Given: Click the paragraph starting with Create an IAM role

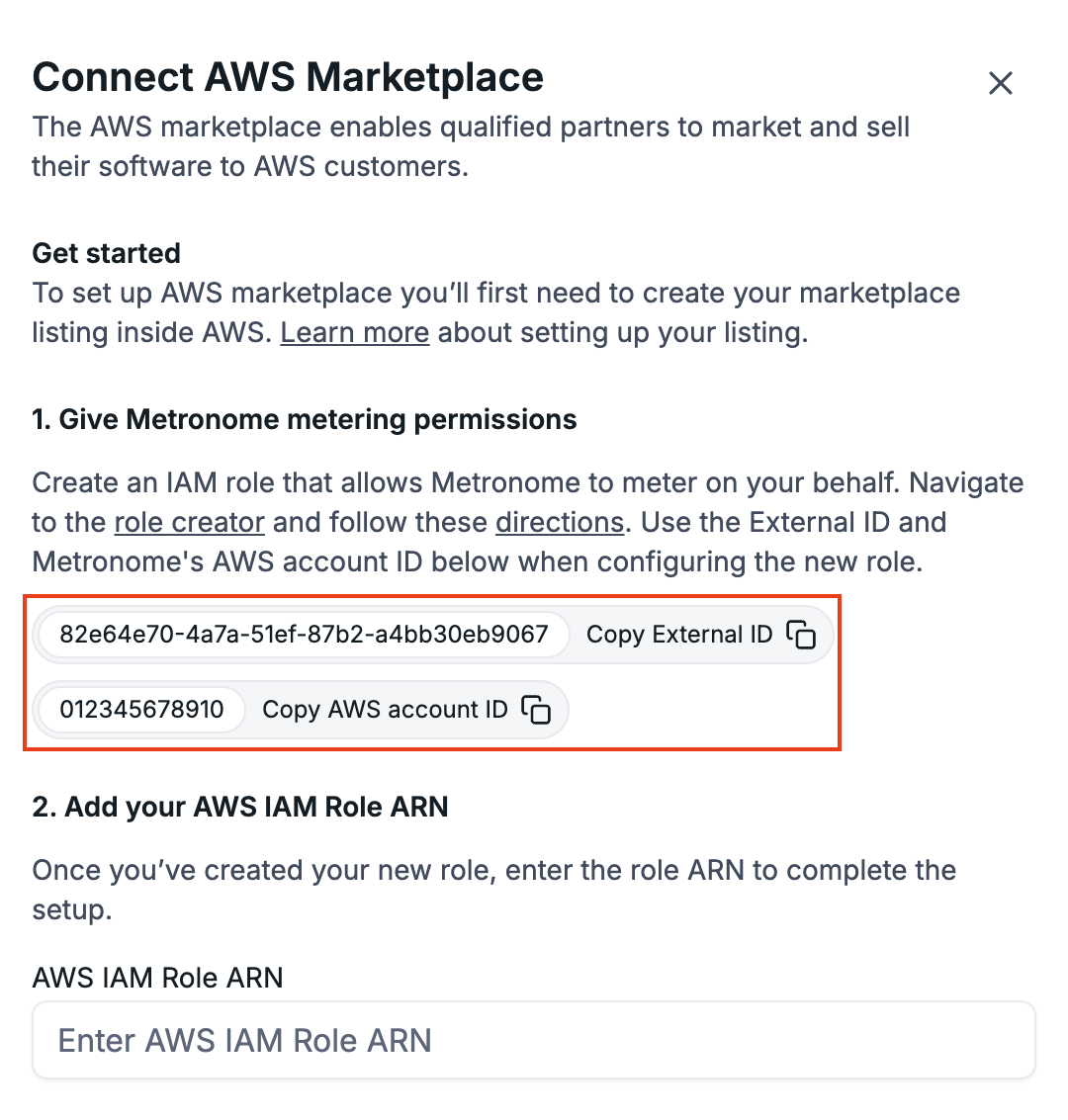Looking at the screenshot, I should [527, 522].
